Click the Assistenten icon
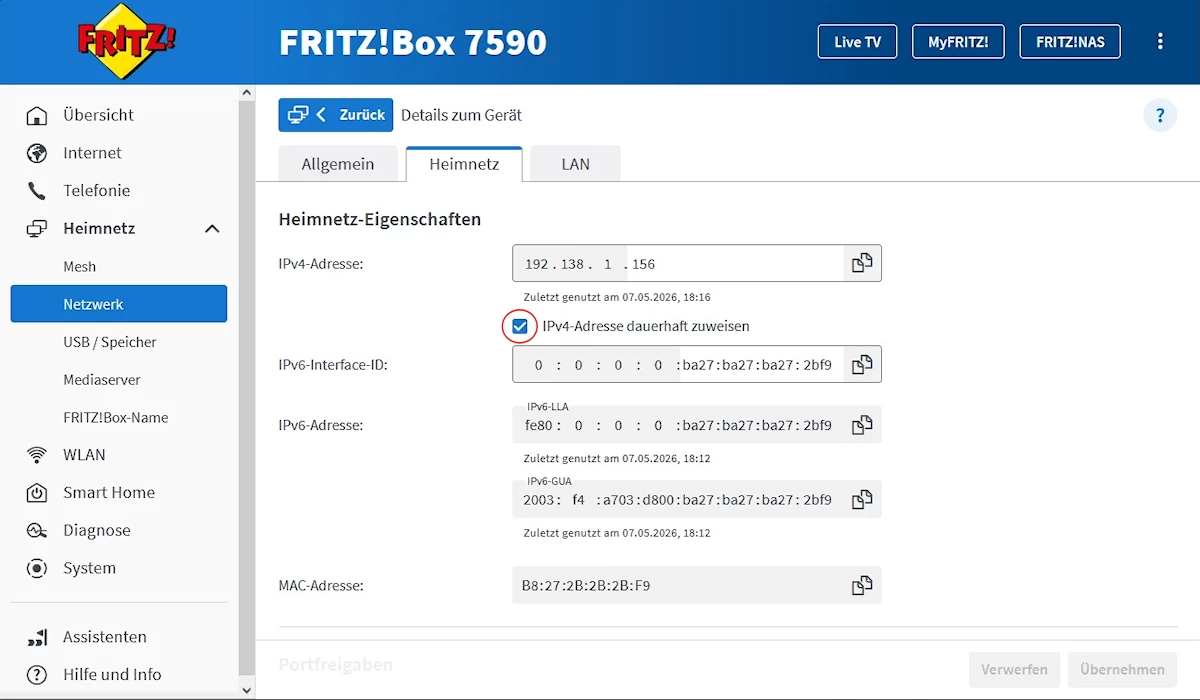Screen dimensions: 1200x700 tap(37, 637)
